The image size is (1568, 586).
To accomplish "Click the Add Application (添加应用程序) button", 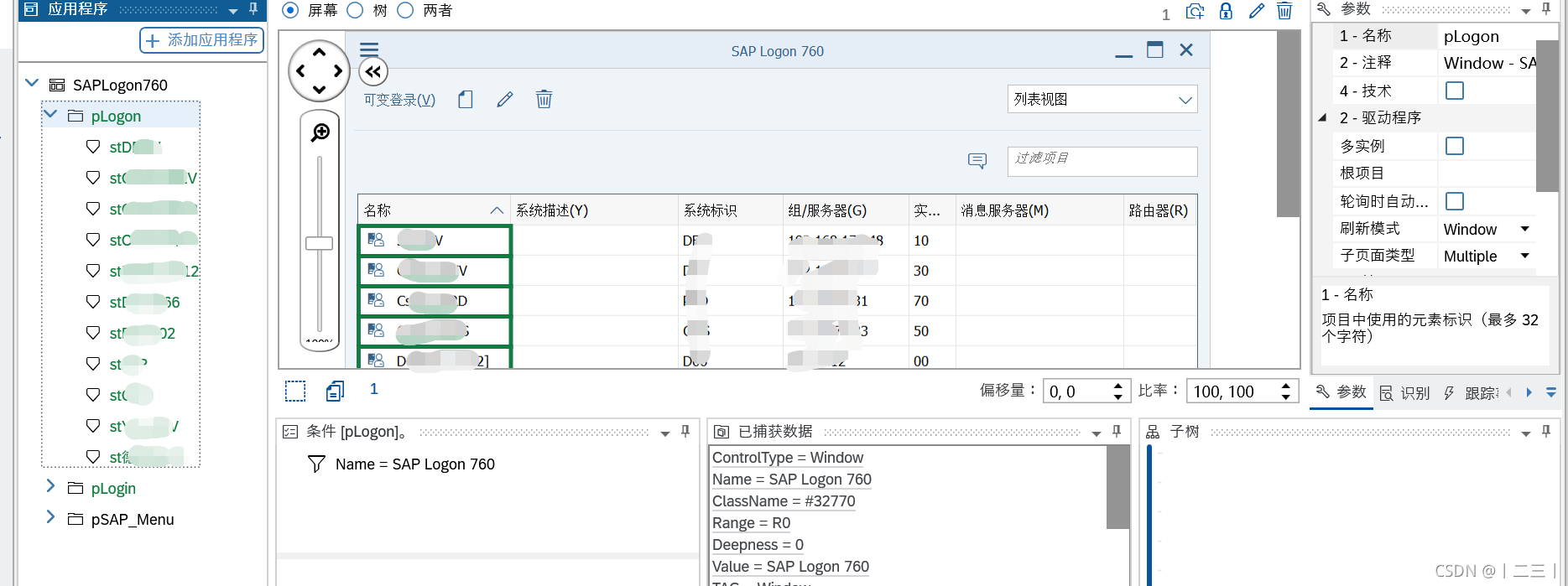I will click(x=201, y=40).
